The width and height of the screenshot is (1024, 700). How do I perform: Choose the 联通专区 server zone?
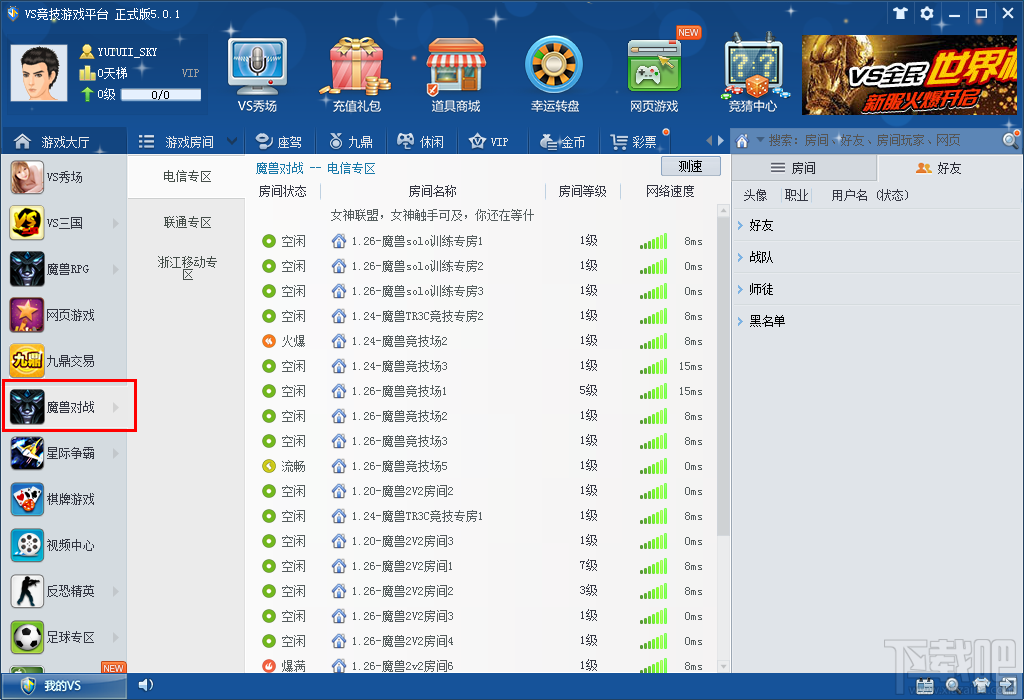pyautogui.click(x=187, y=223)
